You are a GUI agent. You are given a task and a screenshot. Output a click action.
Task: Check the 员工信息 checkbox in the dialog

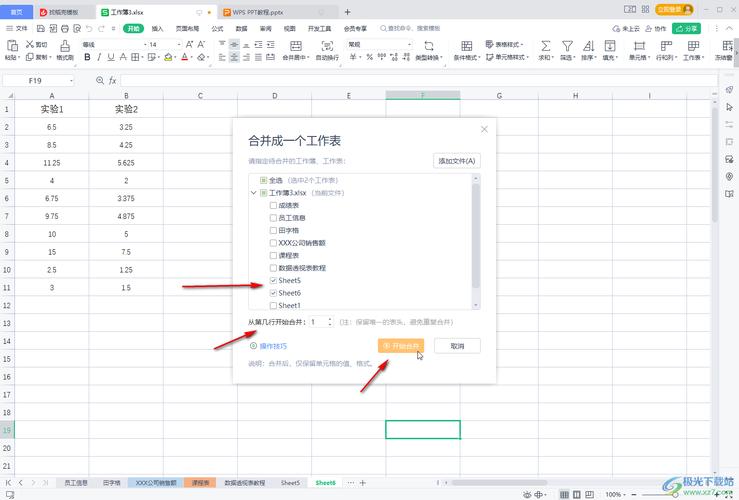273,218
